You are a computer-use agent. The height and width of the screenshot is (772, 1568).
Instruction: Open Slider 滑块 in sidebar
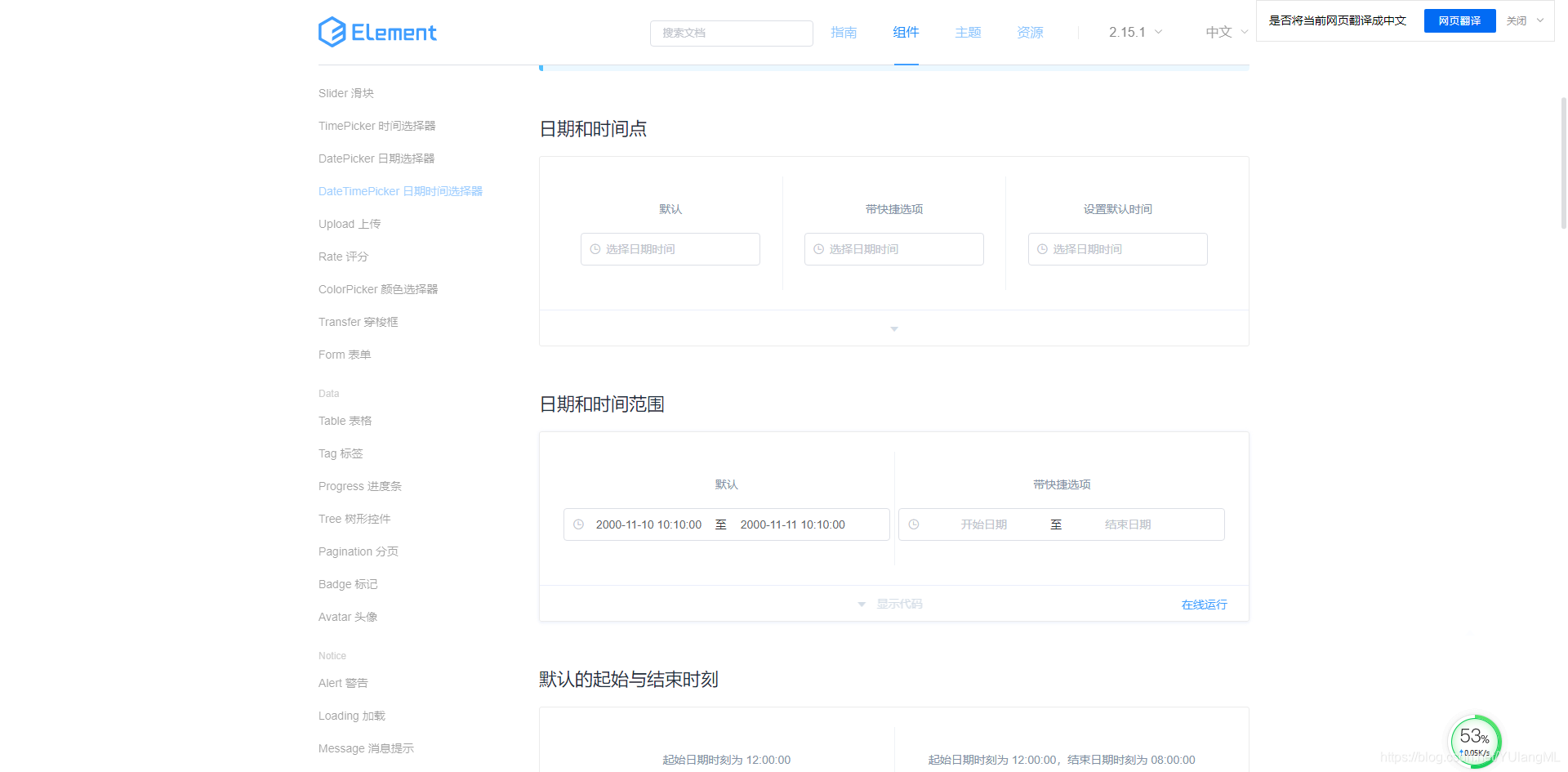click(346, 93)
